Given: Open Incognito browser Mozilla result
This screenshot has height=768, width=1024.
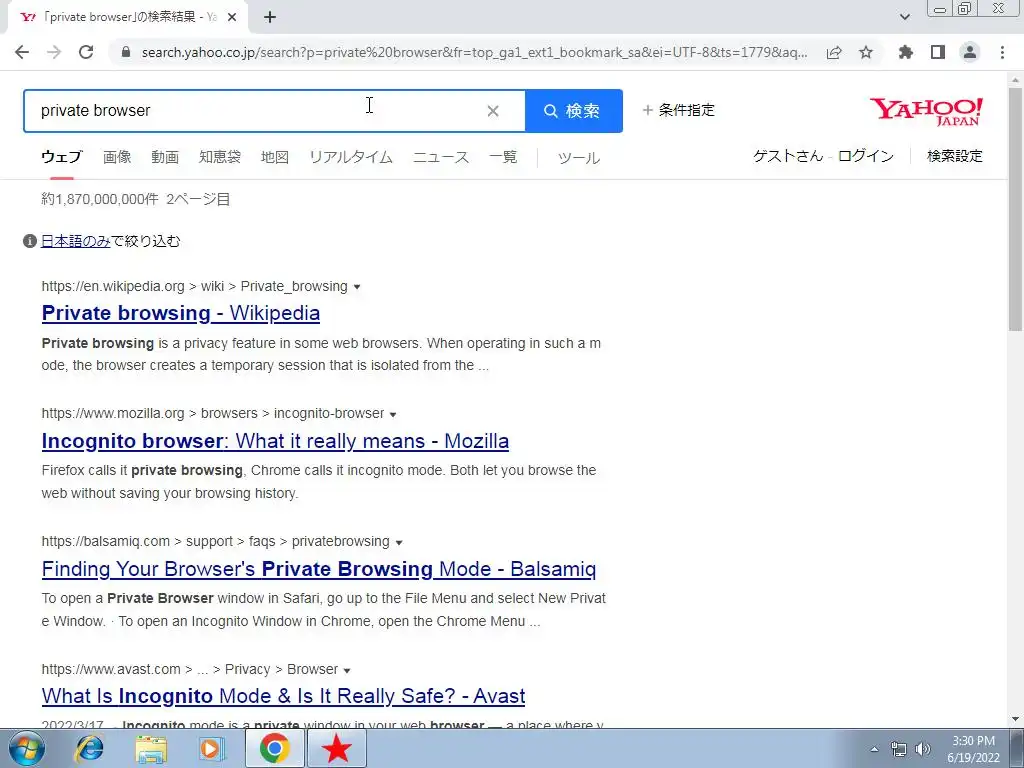Looking at the screenshot, I should (275, 441).
